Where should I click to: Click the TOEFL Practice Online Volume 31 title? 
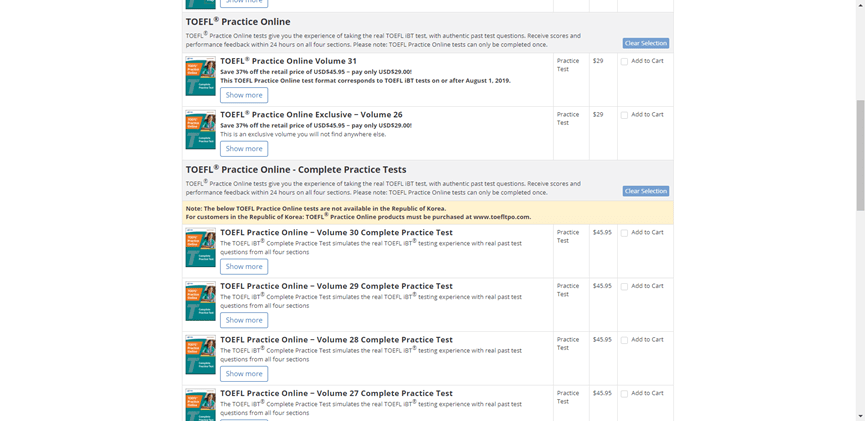pos(289,61)
